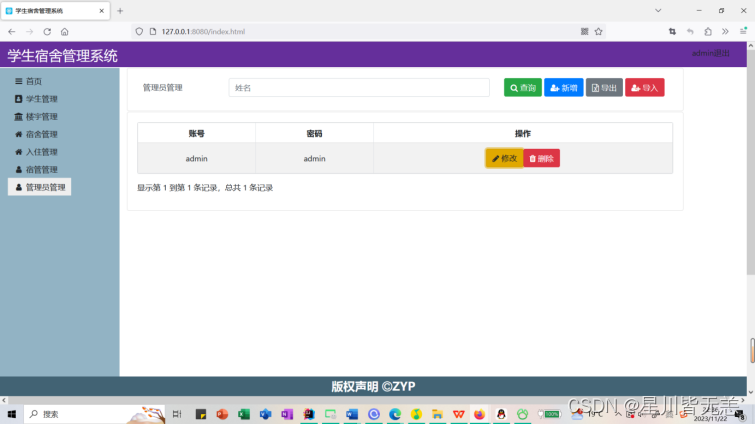Click the 账号 column header
The image size is (755, 425).
coord(196,133)
